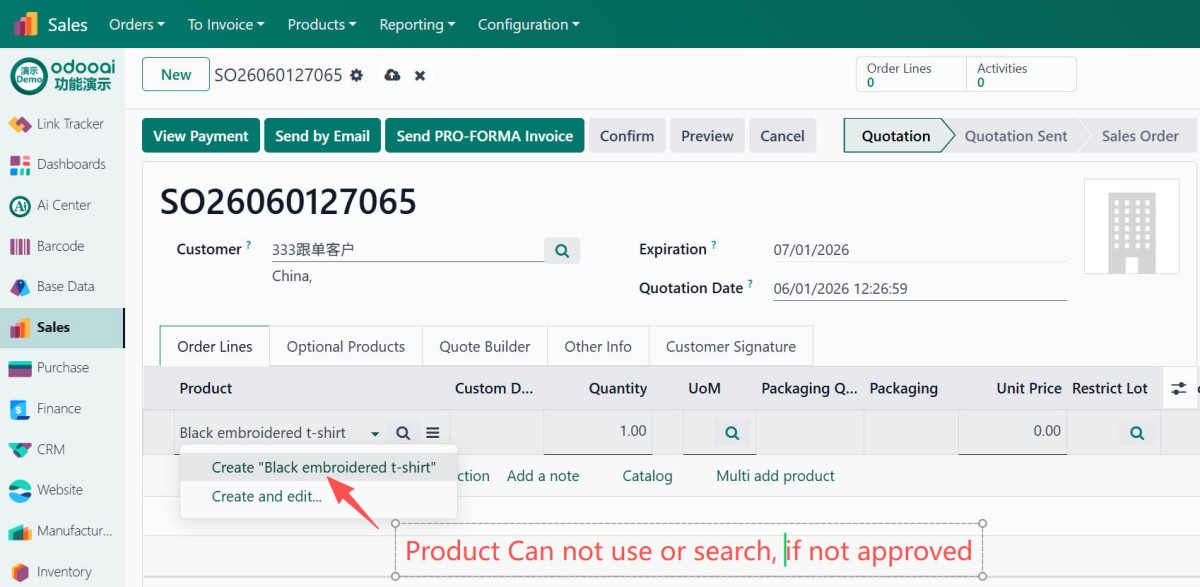1200x587 pixels.
Task: Toggle the product field dropdown arrow
Action: [x=375, y=434]
